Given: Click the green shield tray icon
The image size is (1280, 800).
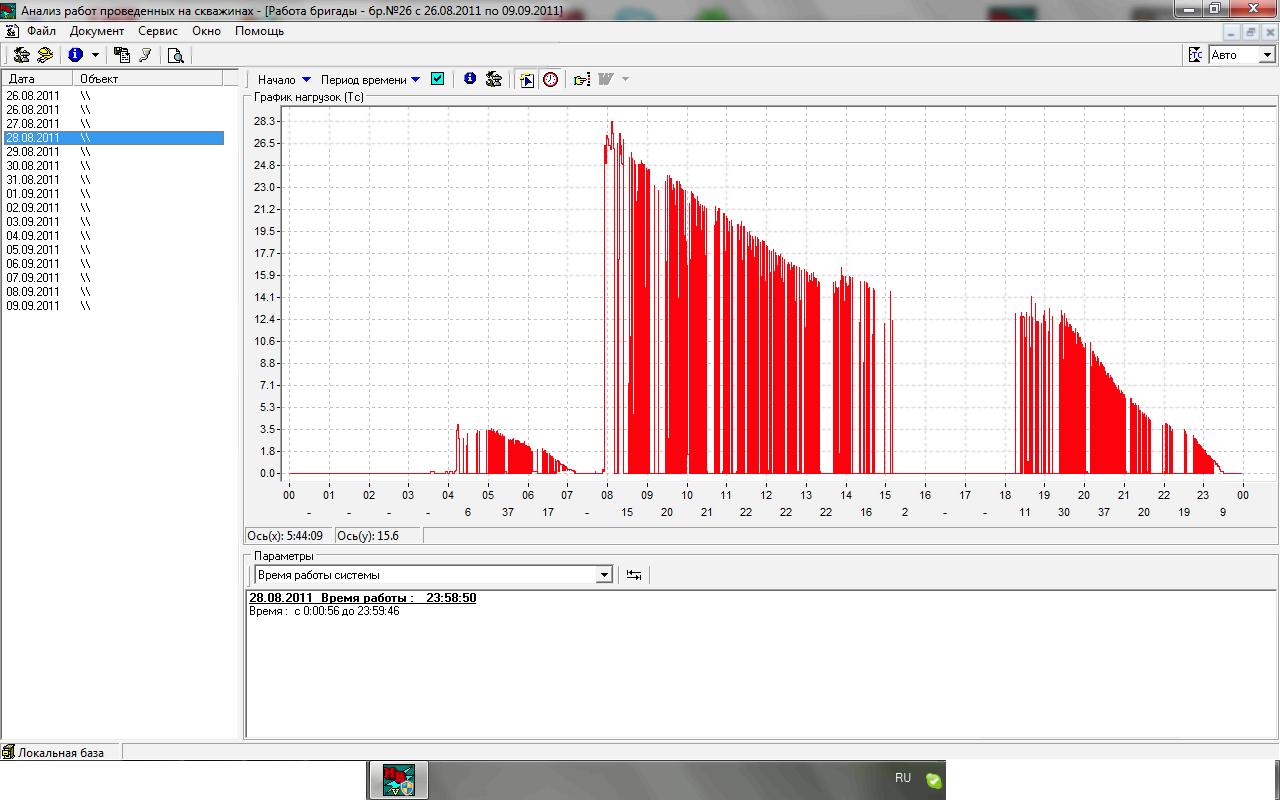Looking at the screenshot, I should pyautogui.click(x=933, y=780).
